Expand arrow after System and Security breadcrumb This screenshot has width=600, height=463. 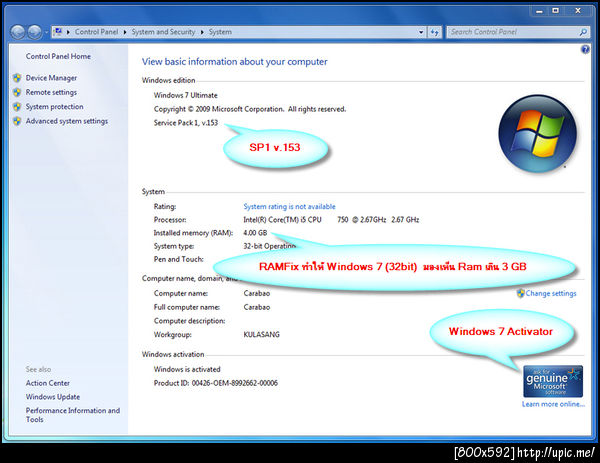coord(202,32)
